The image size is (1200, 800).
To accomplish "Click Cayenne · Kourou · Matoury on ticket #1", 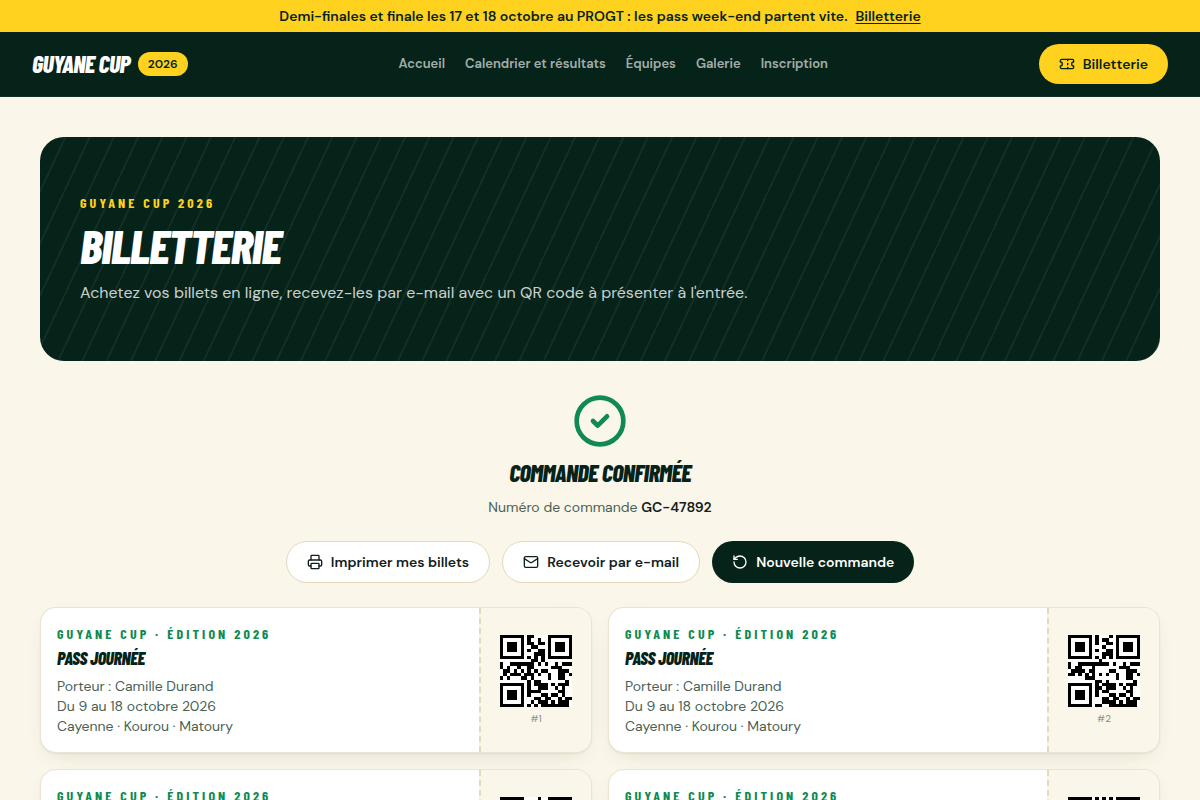I will click(x=145, y=726).
